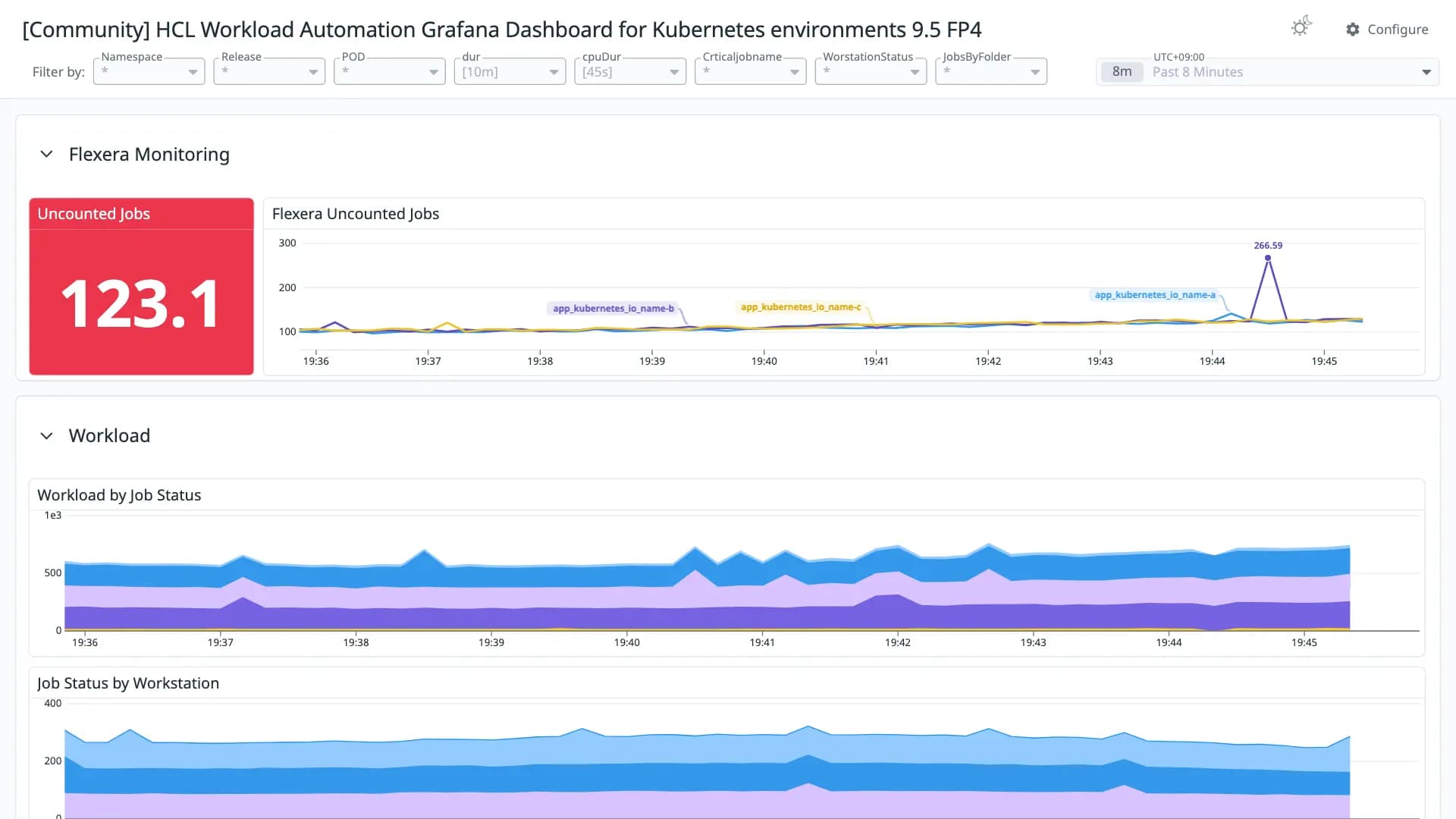Click the Uncounted Jobs 123.1 value
The image size is (1456, 819).
click(141, 303)
